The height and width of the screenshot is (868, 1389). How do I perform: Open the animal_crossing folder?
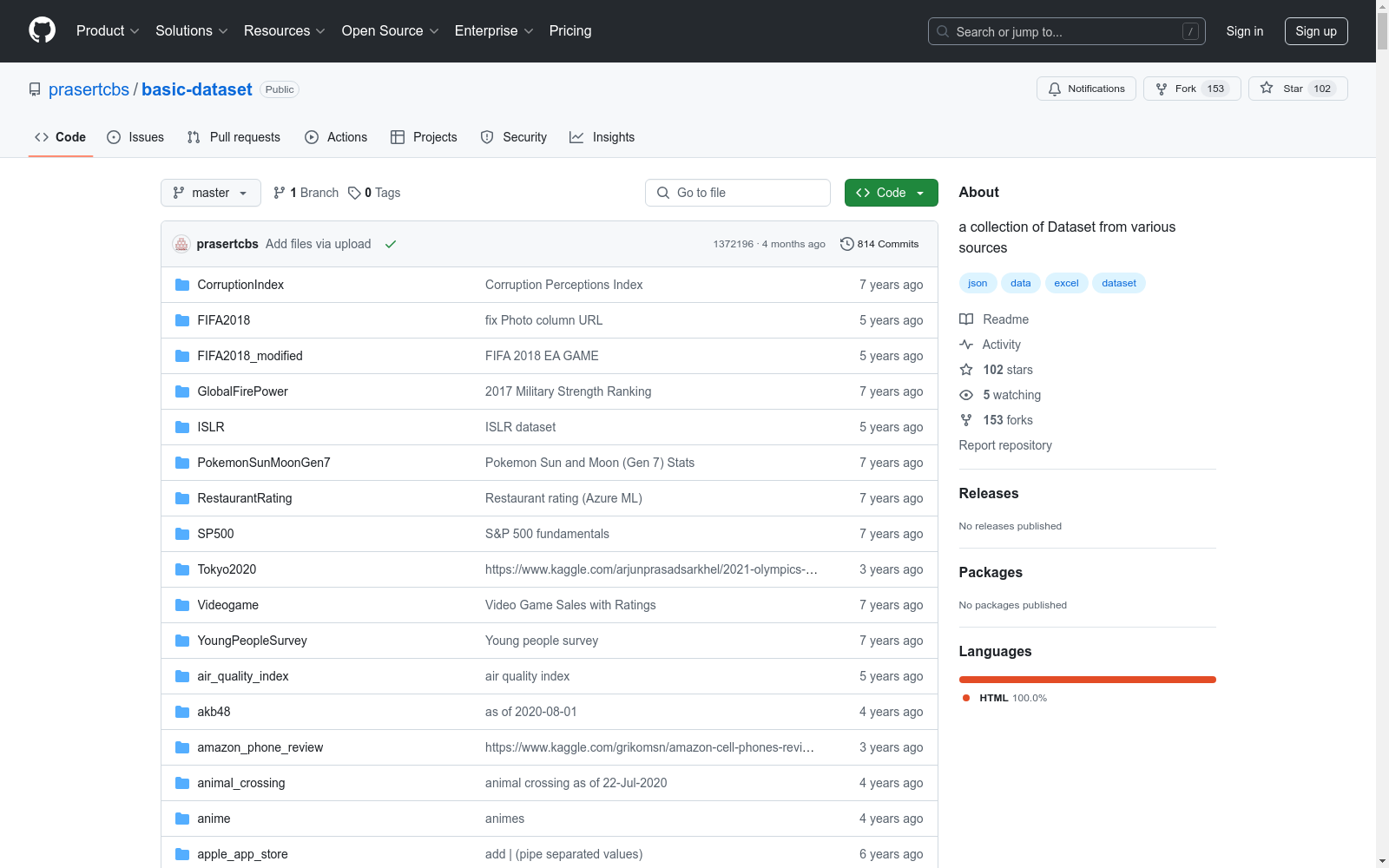pos(241,783)
